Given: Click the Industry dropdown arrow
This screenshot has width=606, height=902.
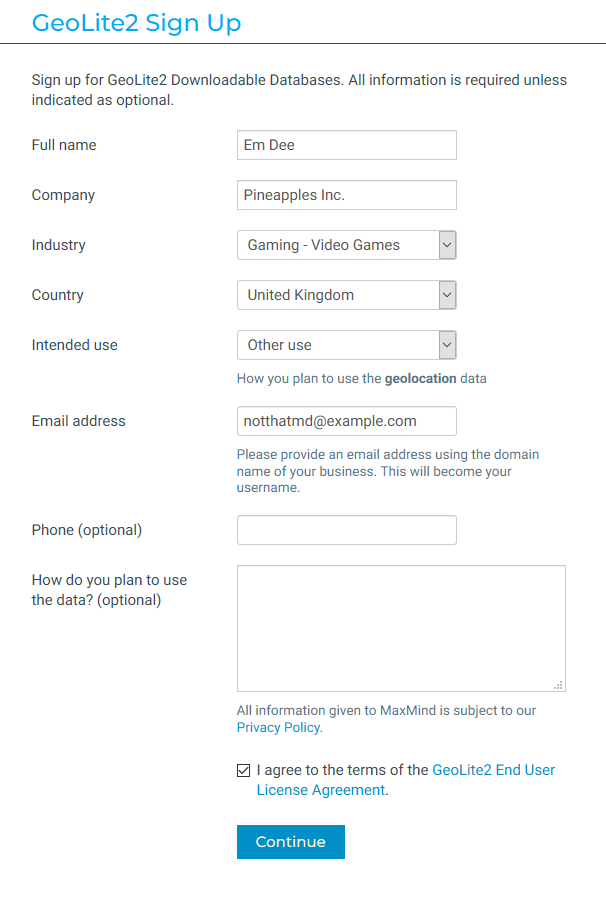Looking at the screenshot, I should coord(449,244).
